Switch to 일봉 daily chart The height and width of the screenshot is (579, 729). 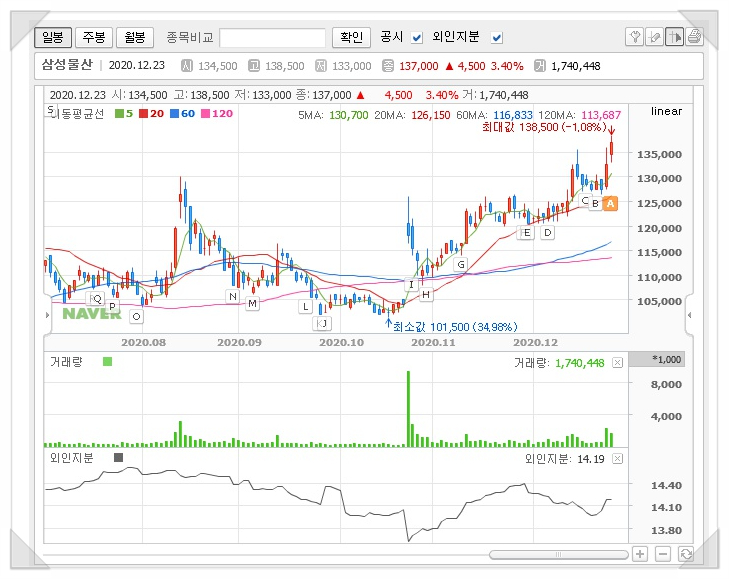[53, 37]
